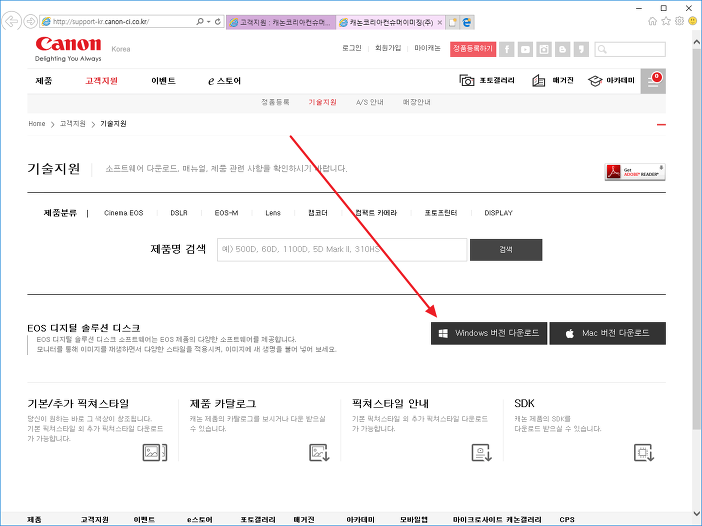Open the 이벤트 main menu

[163, 81]
